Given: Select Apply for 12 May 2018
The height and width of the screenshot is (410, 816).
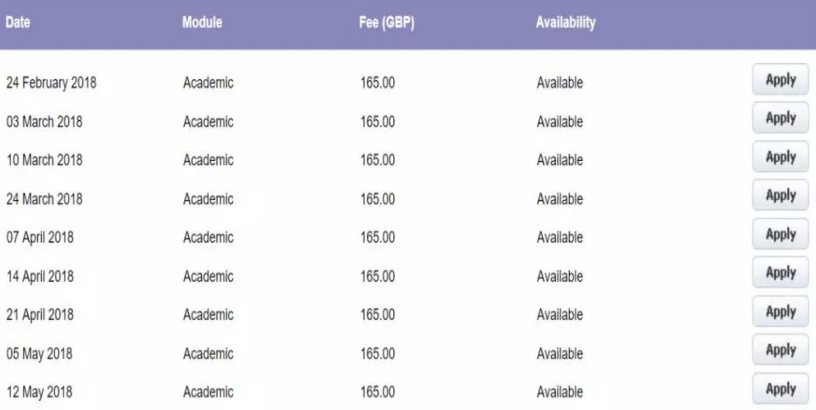Looking at the screenshot, I should [x=780, y=387].
